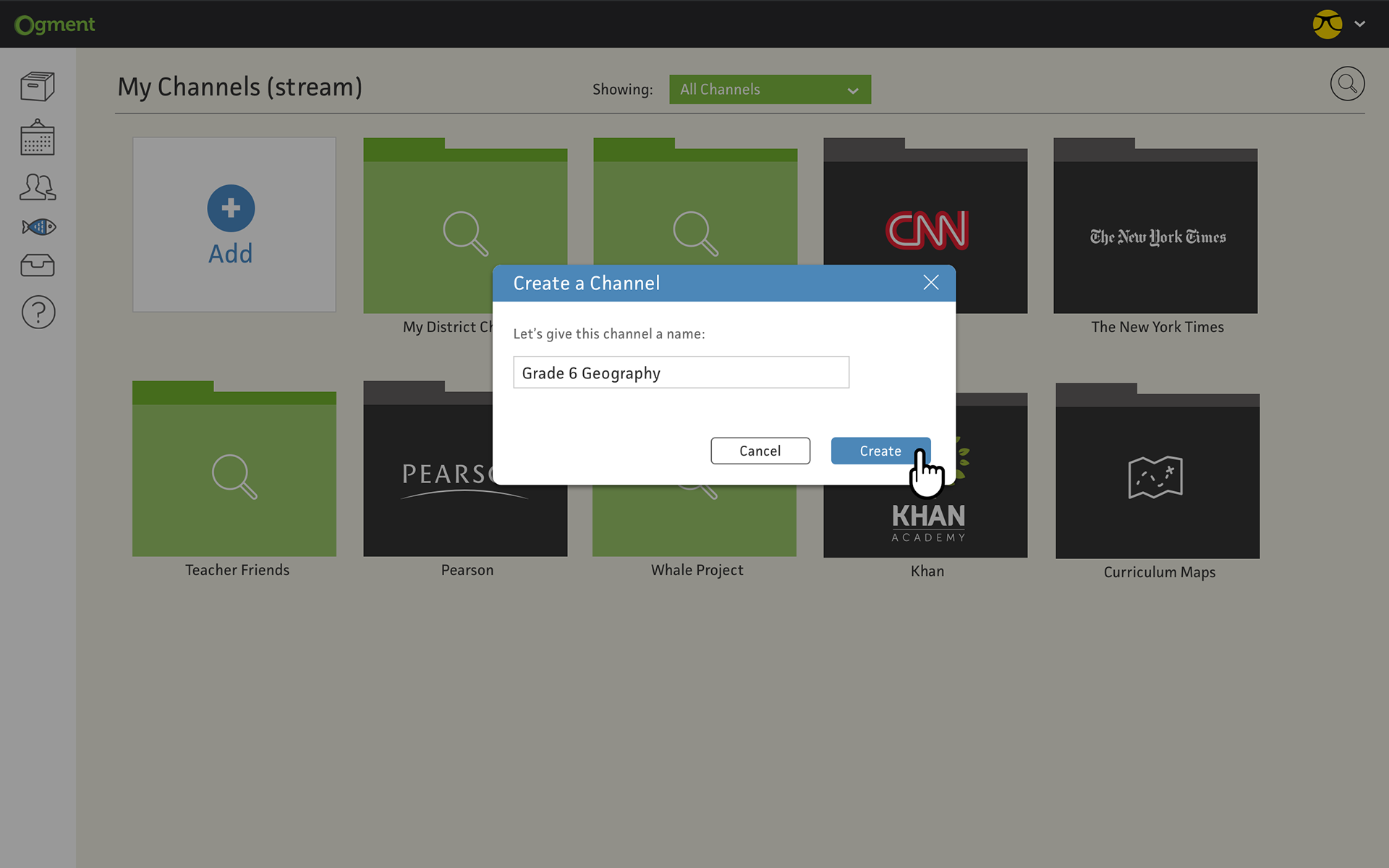Click the magnifier icon on Teacher Friends folder
Image resolution: width=1389 pixels, height=868 pixels.
point(234,477)
